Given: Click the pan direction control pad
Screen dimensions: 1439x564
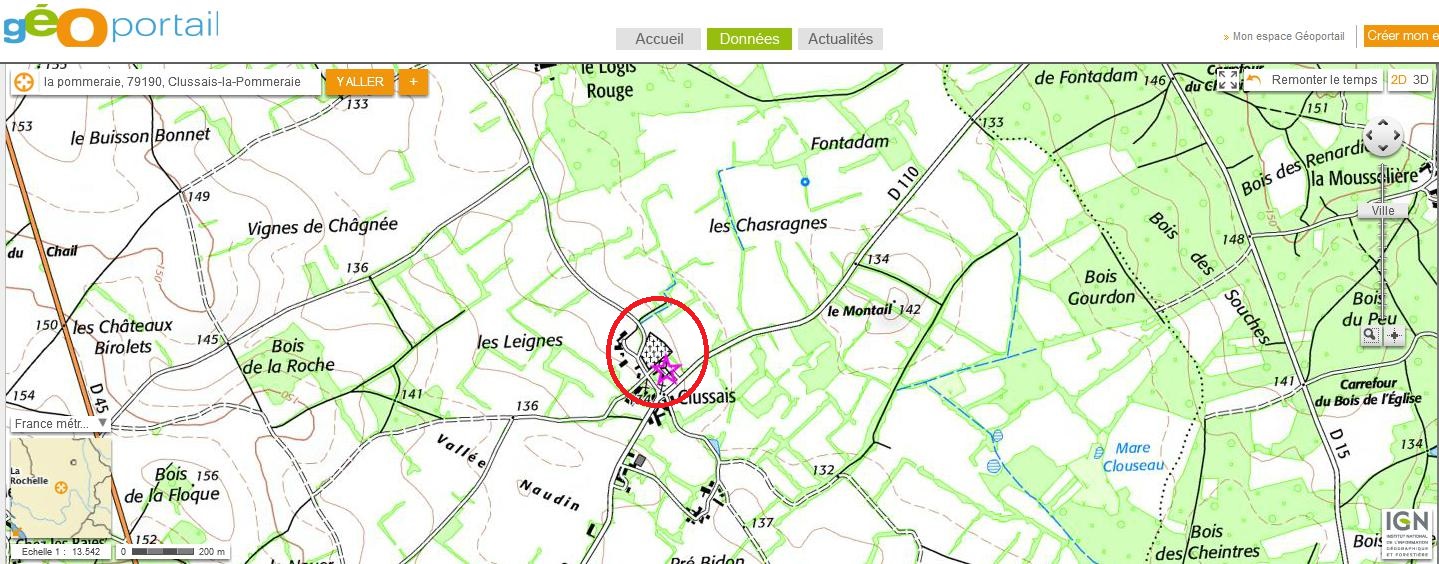Looking at the screenshot, I should [1383, 136].
